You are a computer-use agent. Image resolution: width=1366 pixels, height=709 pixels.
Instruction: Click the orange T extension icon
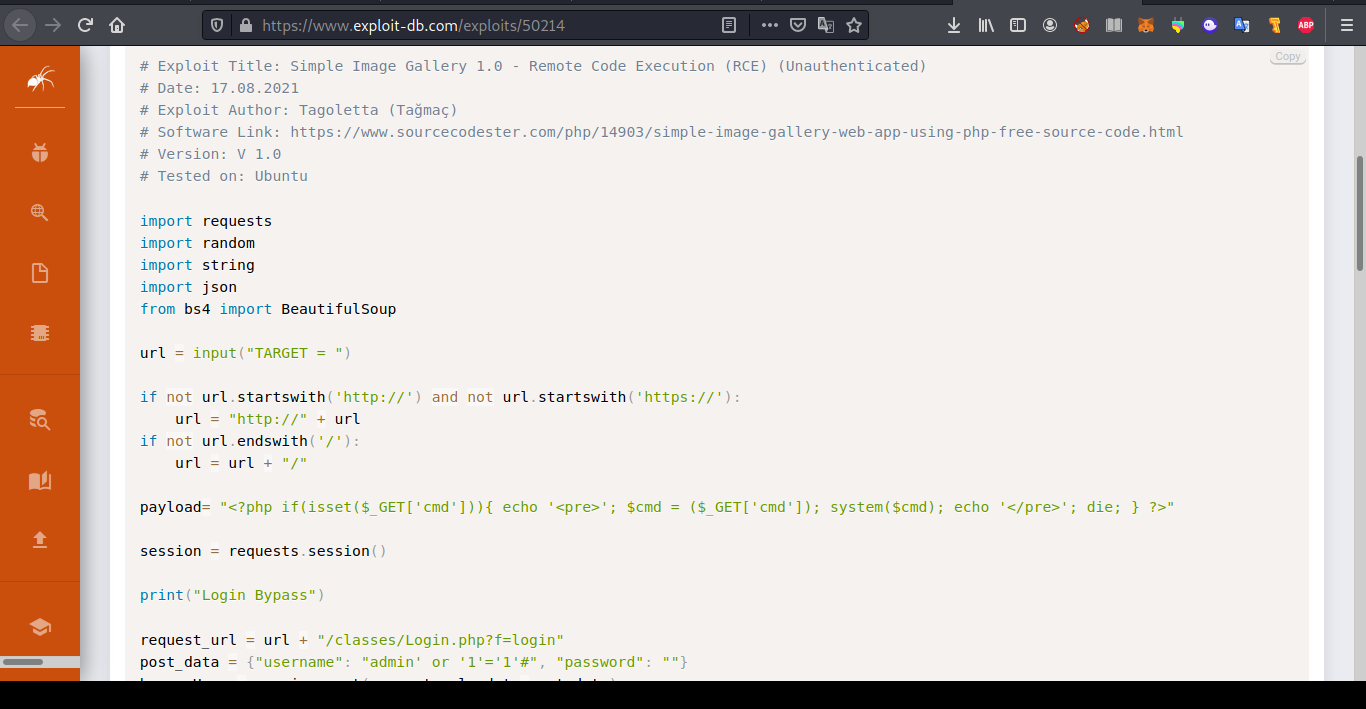pos(1274,25)
